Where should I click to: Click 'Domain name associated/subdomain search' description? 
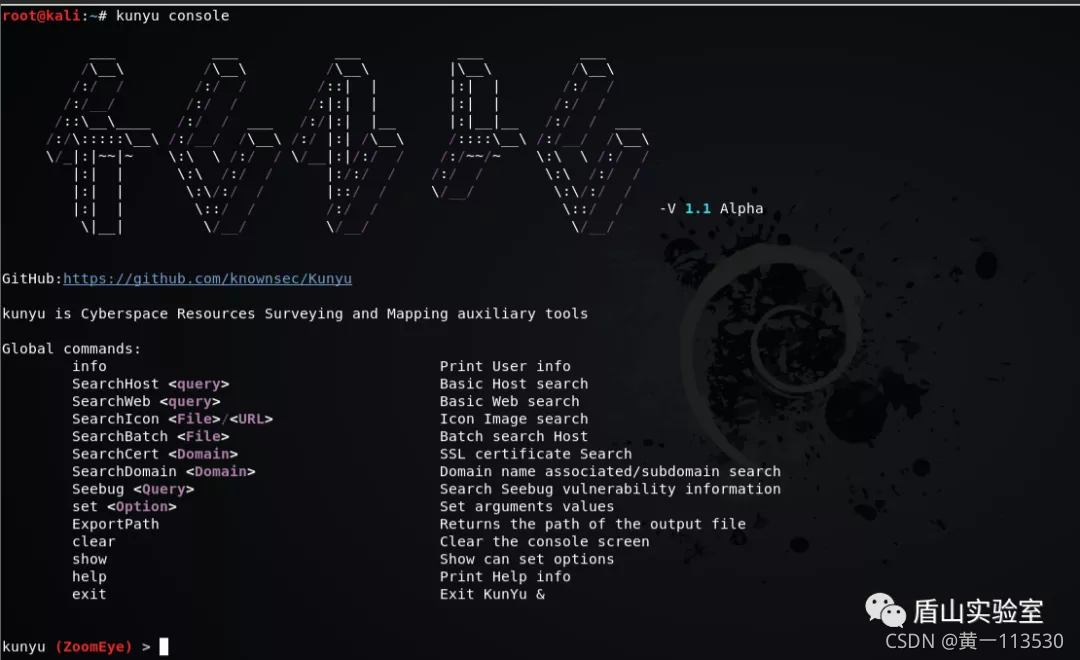tap(610, 471)
